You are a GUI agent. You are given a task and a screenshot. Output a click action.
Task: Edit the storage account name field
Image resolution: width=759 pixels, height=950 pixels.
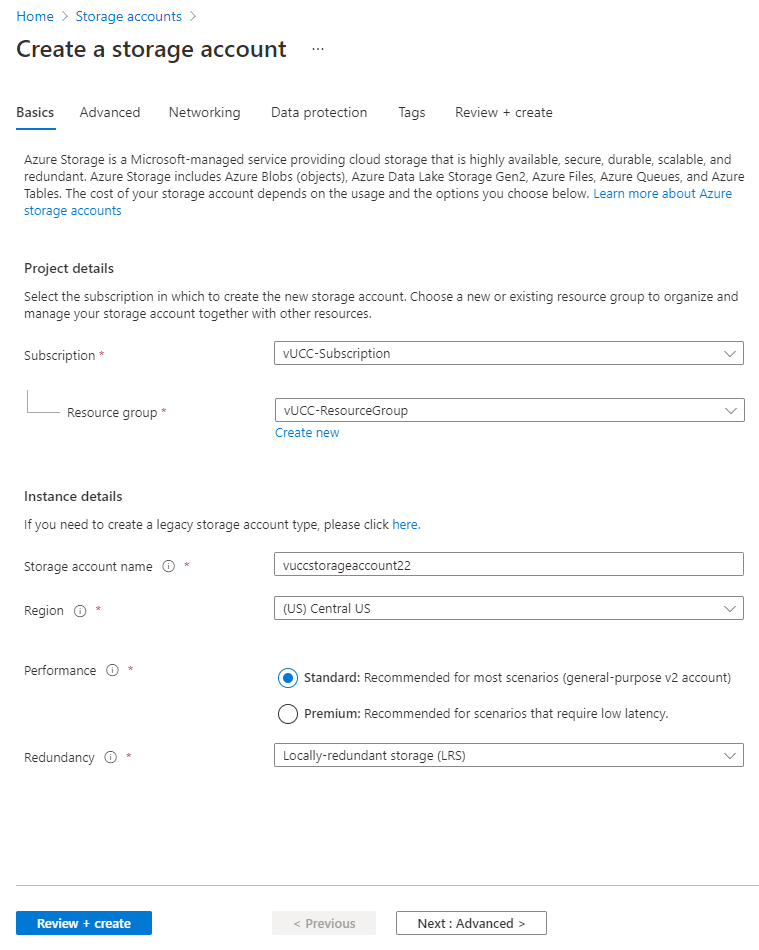508,564
